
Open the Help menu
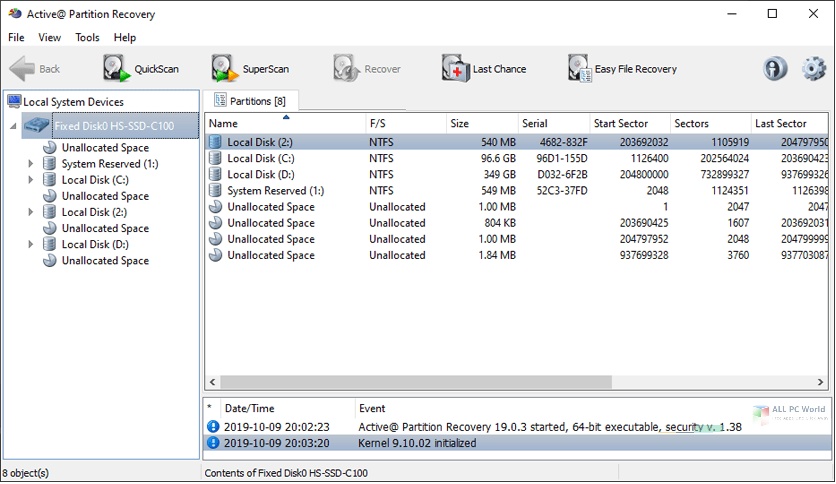pyautogui.click(x=125, y=37)
